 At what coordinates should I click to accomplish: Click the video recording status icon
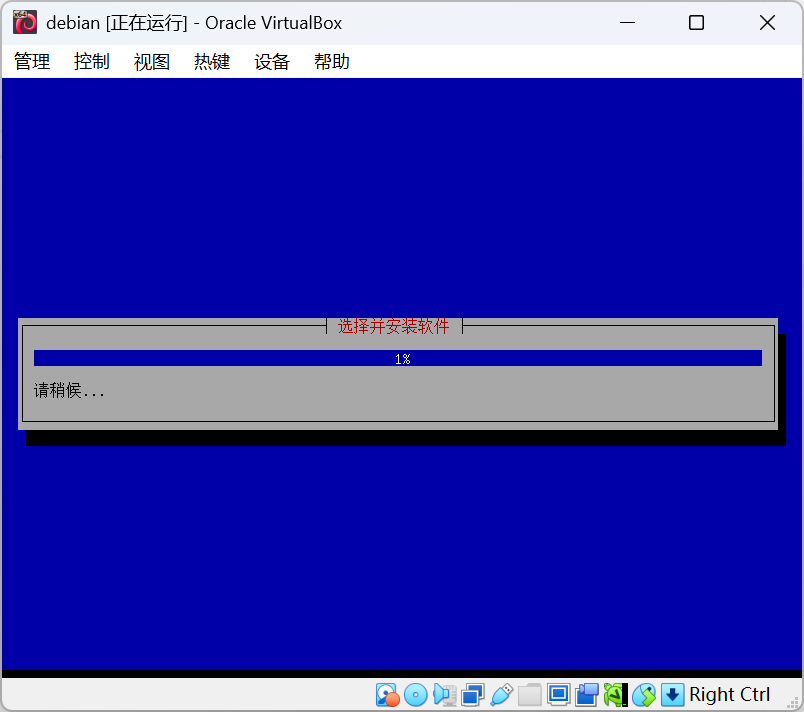pos(587,695)
